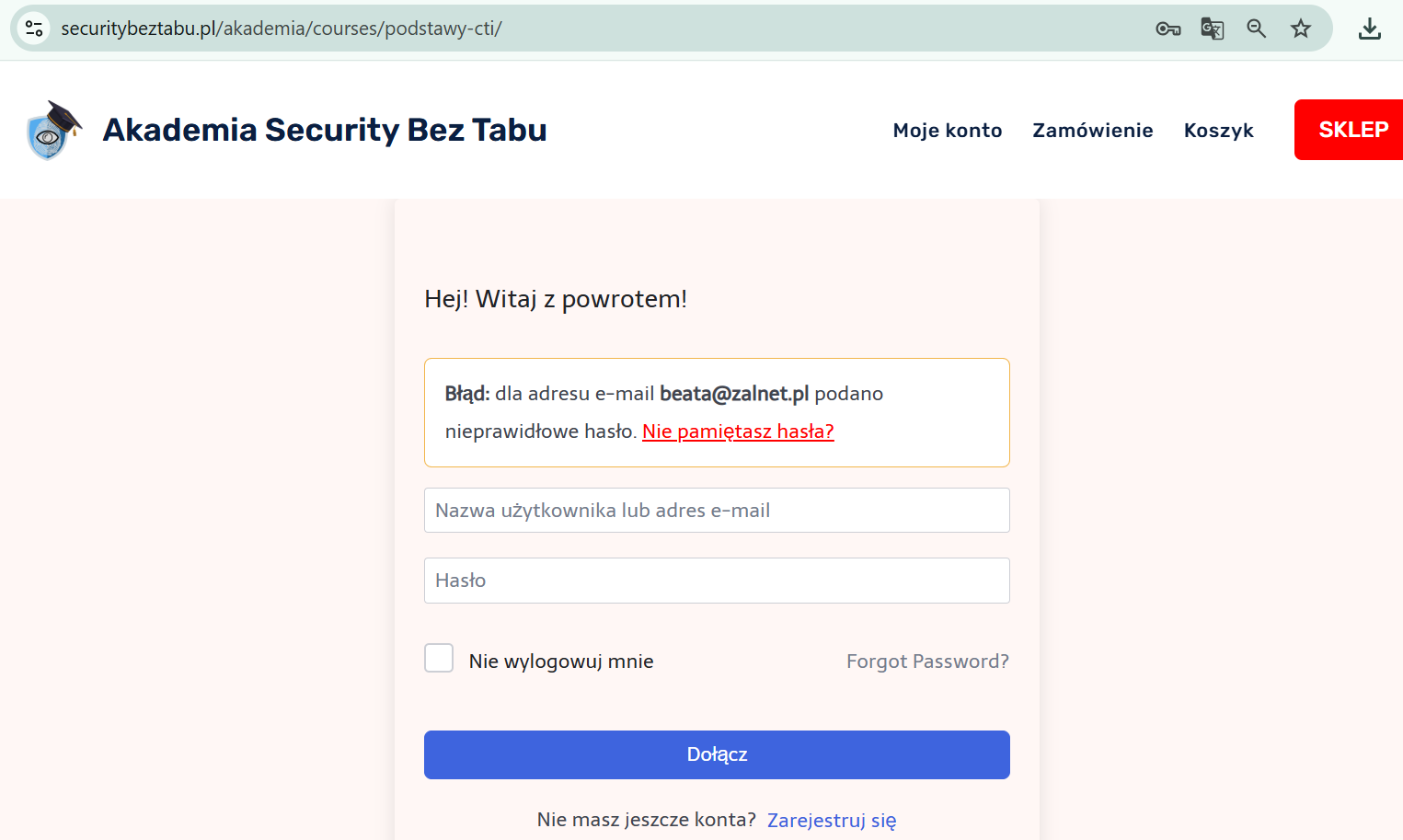Image resolution: width=1403 pixels, height=840 pixels.
Task: Open the 'Zarejestruj się' registration link
Action: pos(832,820)
